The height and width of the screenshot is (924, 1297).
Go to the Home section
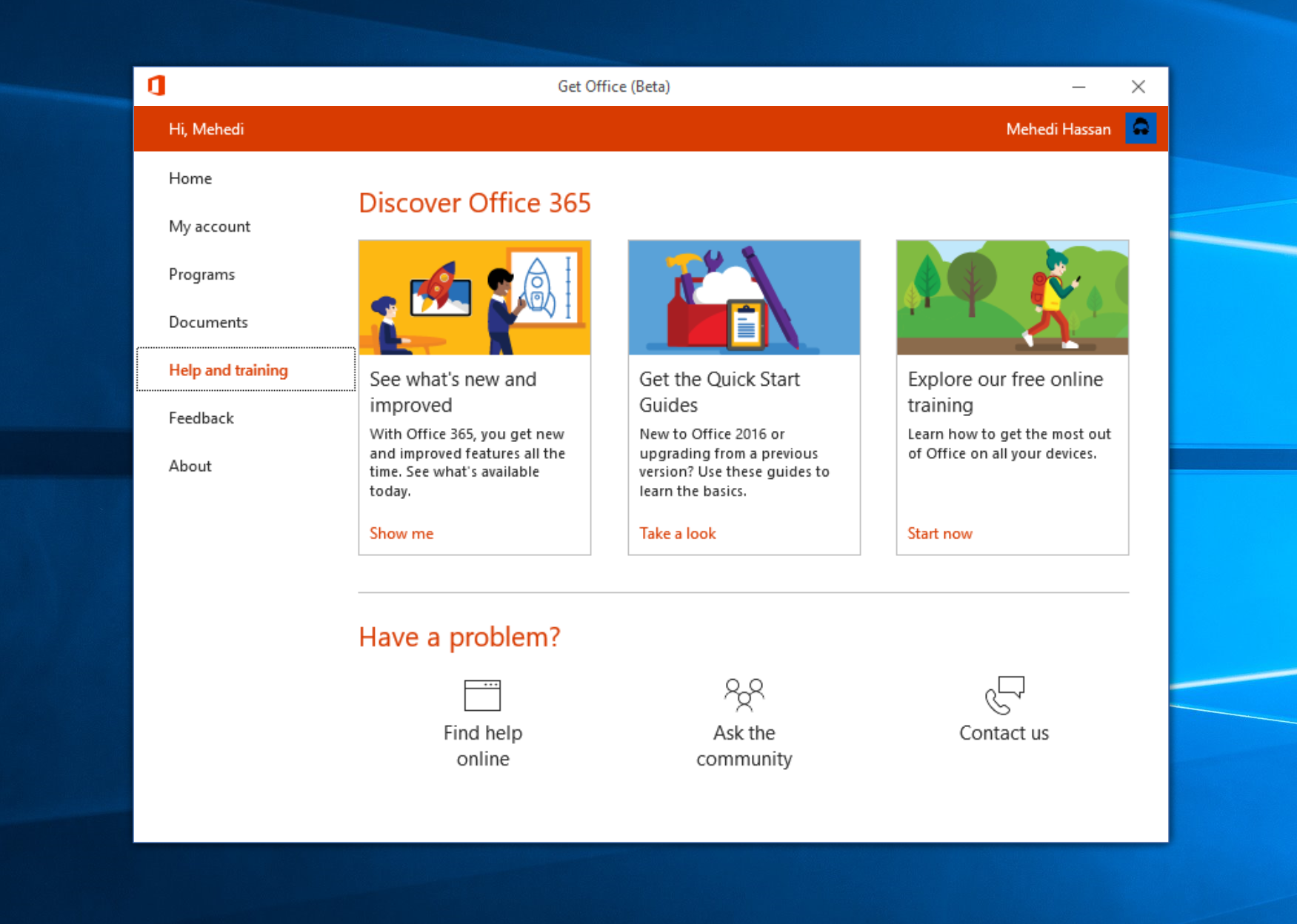coord(190,178)
